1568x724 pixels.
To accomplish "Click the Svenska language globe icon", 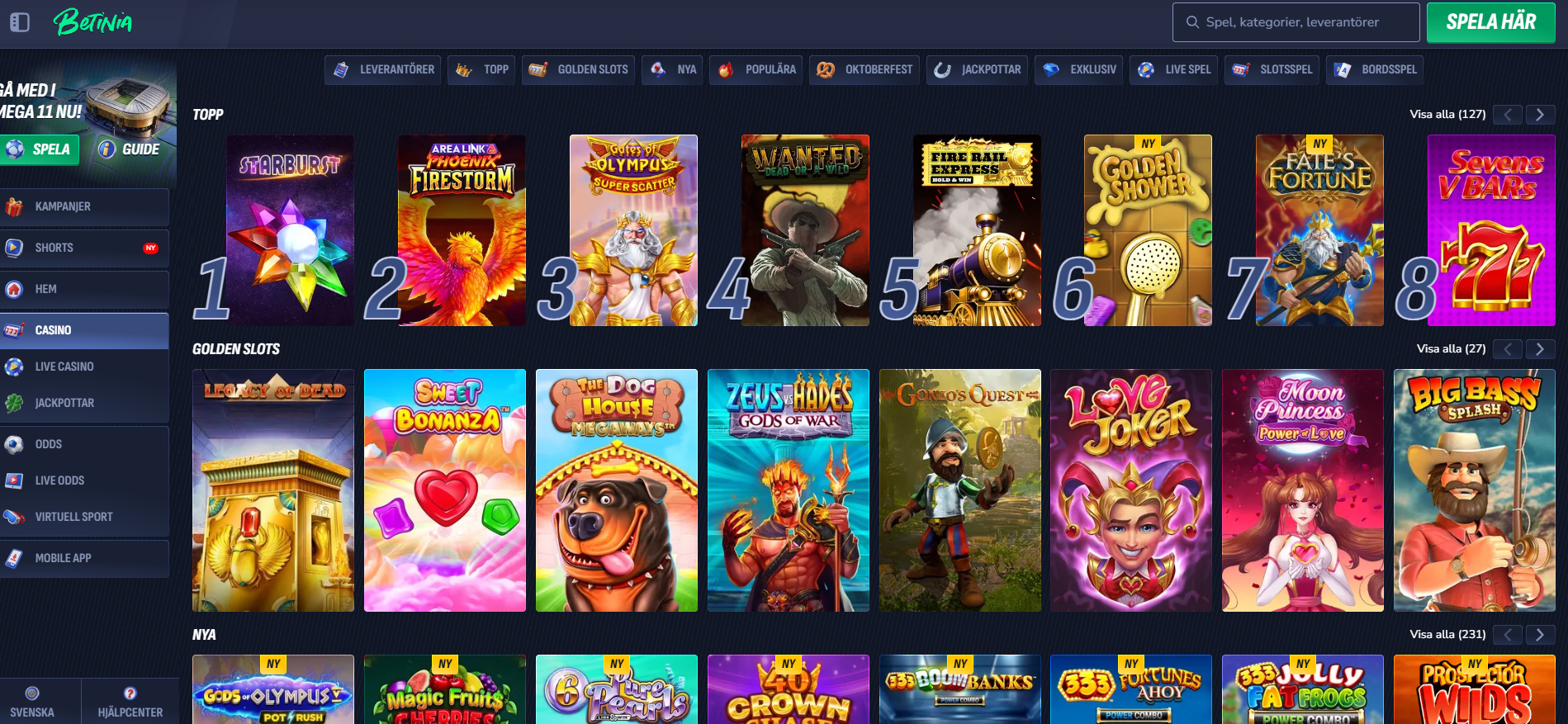I will tap(32, 693).
